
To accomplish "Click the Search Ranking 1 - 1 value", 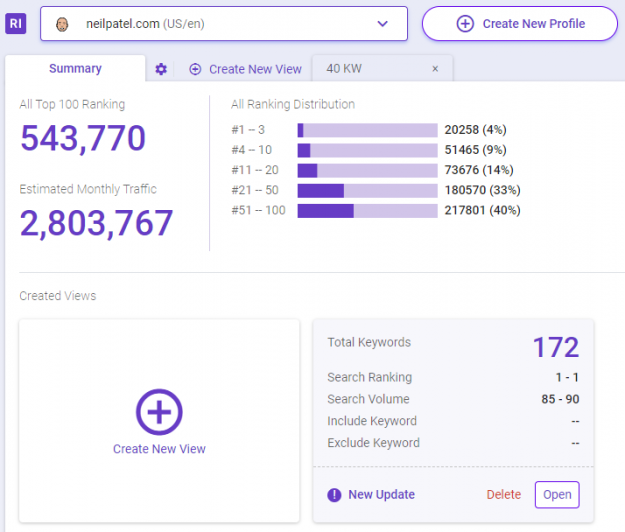I will 567,377.
